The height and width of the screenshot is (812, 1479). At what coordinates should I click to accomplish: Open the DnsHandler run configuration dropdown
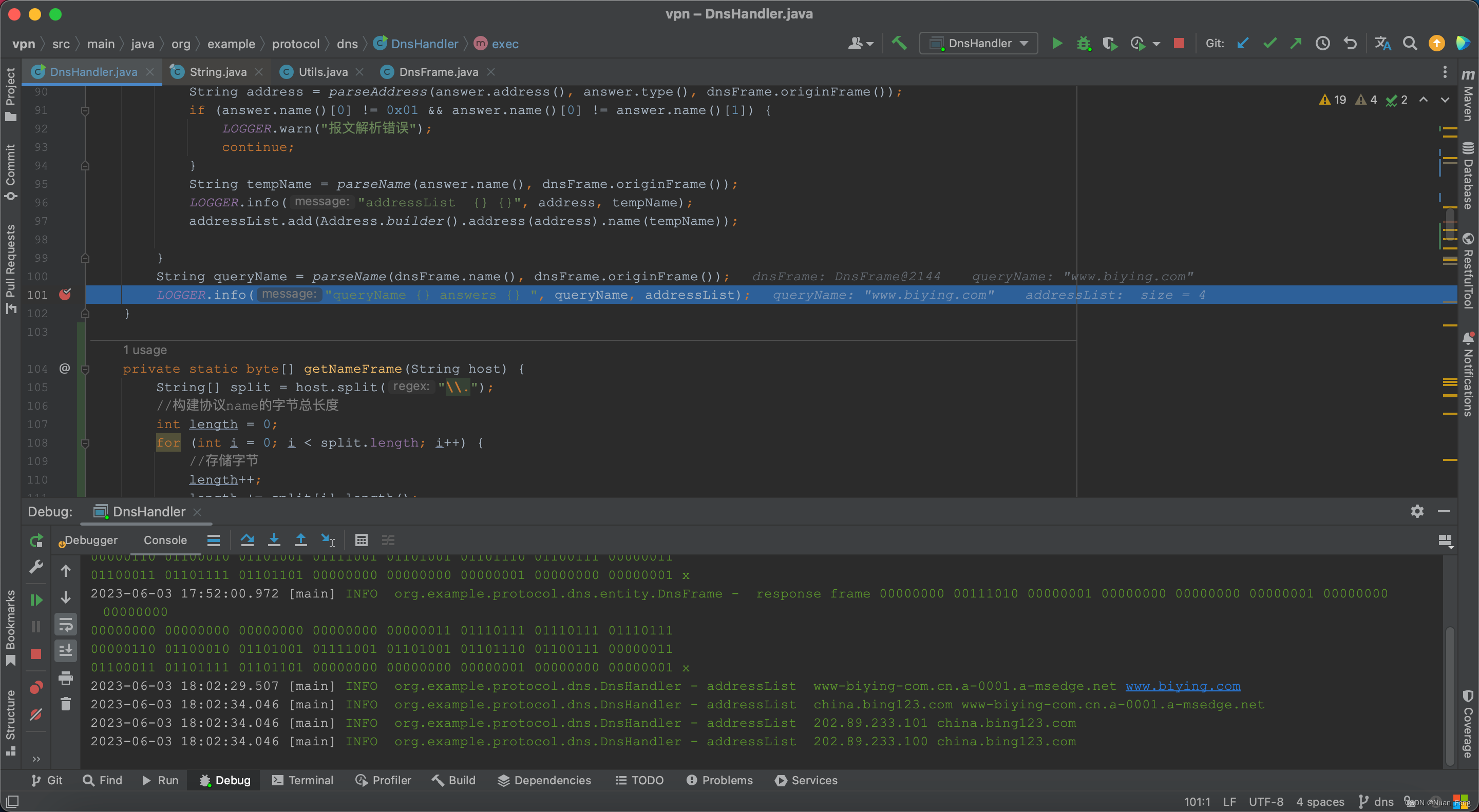(979, 43)
